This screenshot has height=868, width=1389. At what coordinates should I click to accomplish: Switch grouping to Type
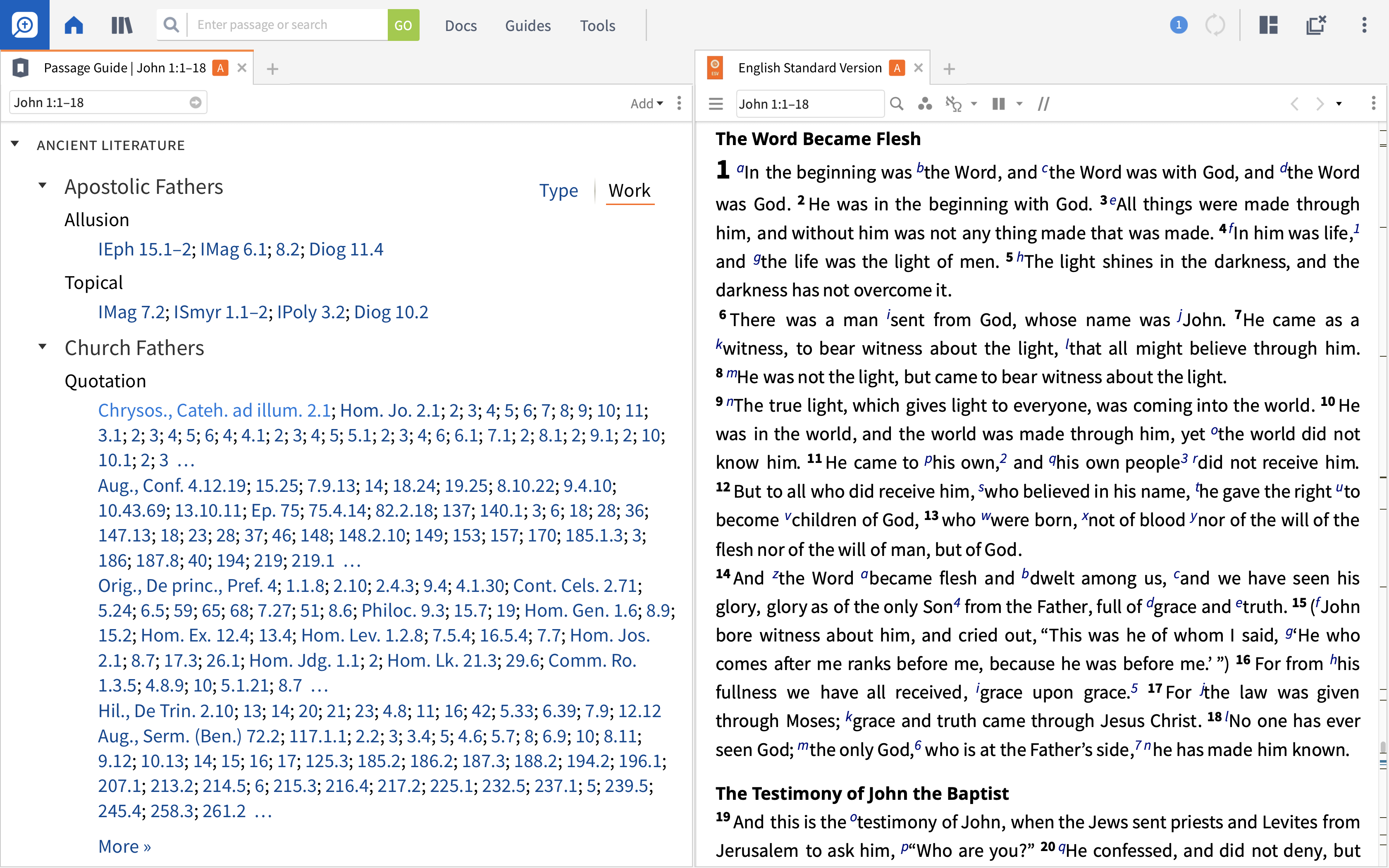(x=558, y=191)
